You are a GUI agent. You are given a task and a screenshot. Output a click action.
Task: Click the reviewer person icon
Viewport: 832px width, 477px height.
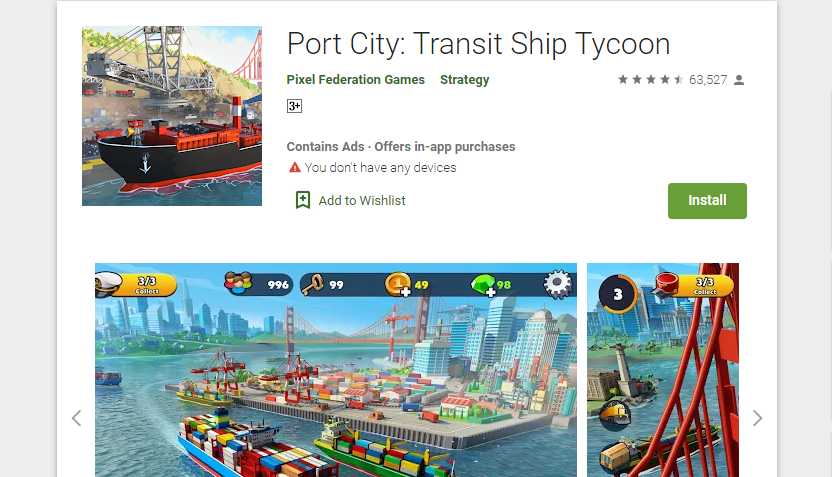pyautogui.click(x=739, y=80)
